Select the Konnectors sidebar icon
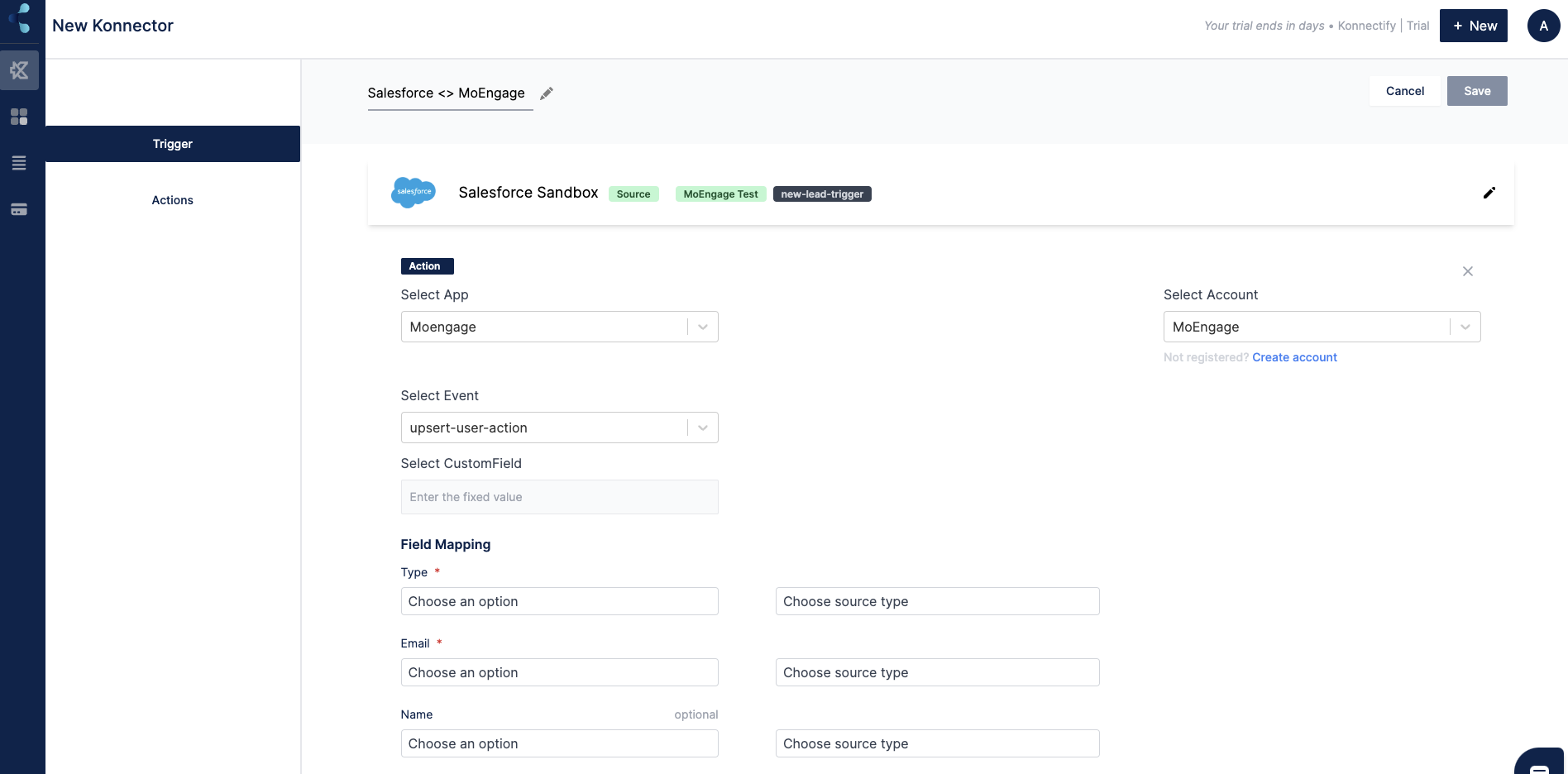This screenshot has width=1568, height=774. pyautogui.click(x=19, y=71)
